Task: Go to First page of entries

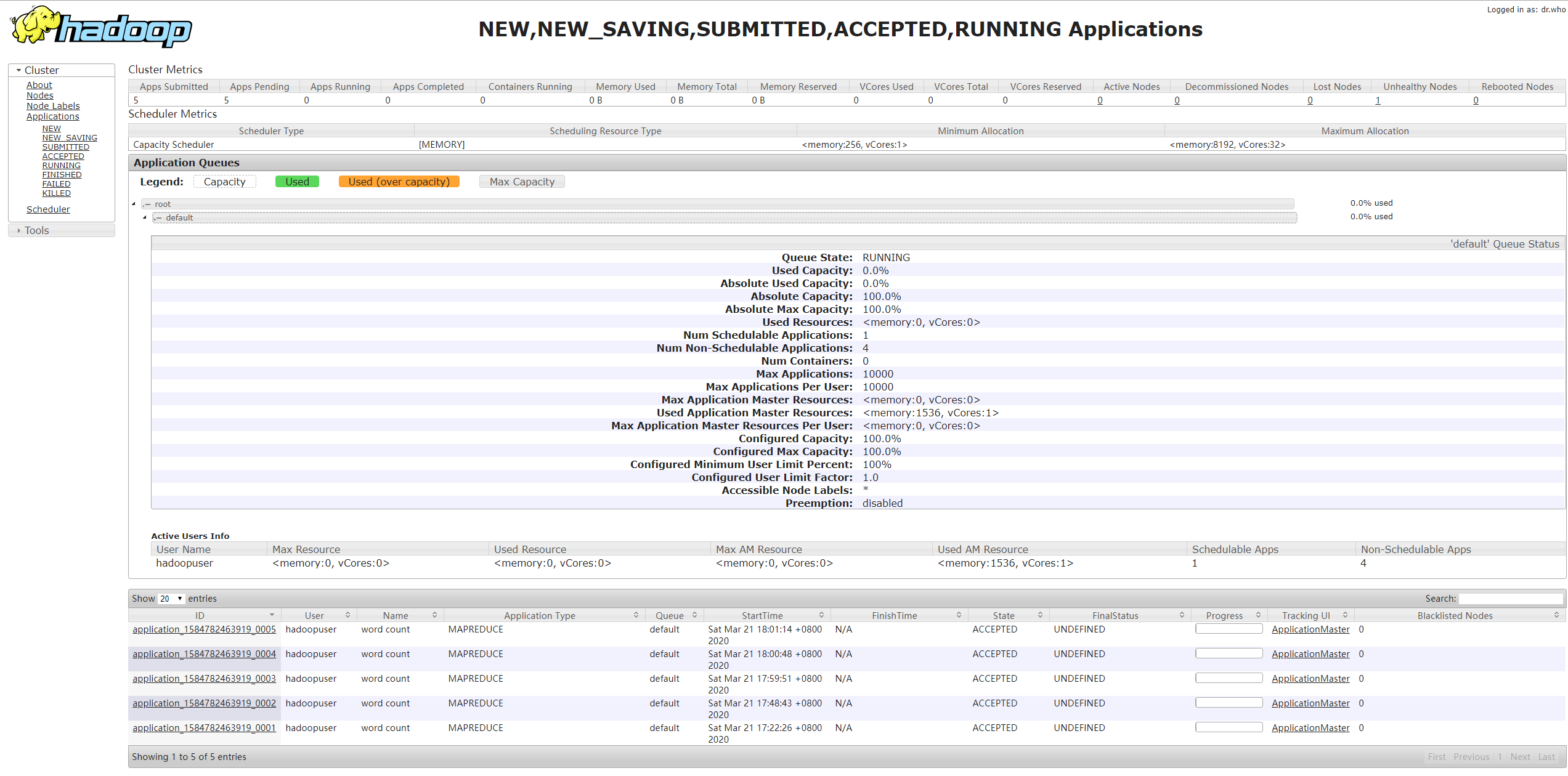Action: pyautogui.click(x=1437, y=757)
